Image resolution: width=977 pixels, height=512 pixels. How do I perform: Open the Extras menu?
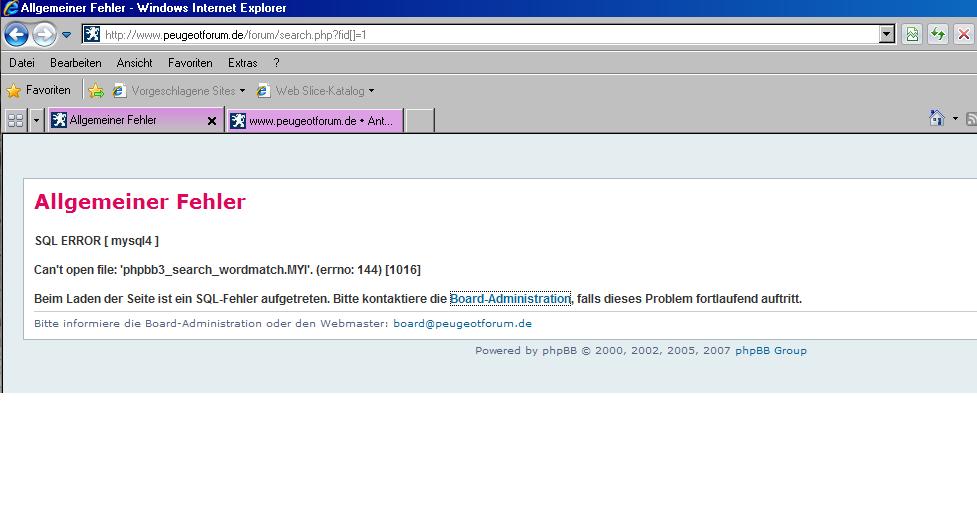(242, 63)
